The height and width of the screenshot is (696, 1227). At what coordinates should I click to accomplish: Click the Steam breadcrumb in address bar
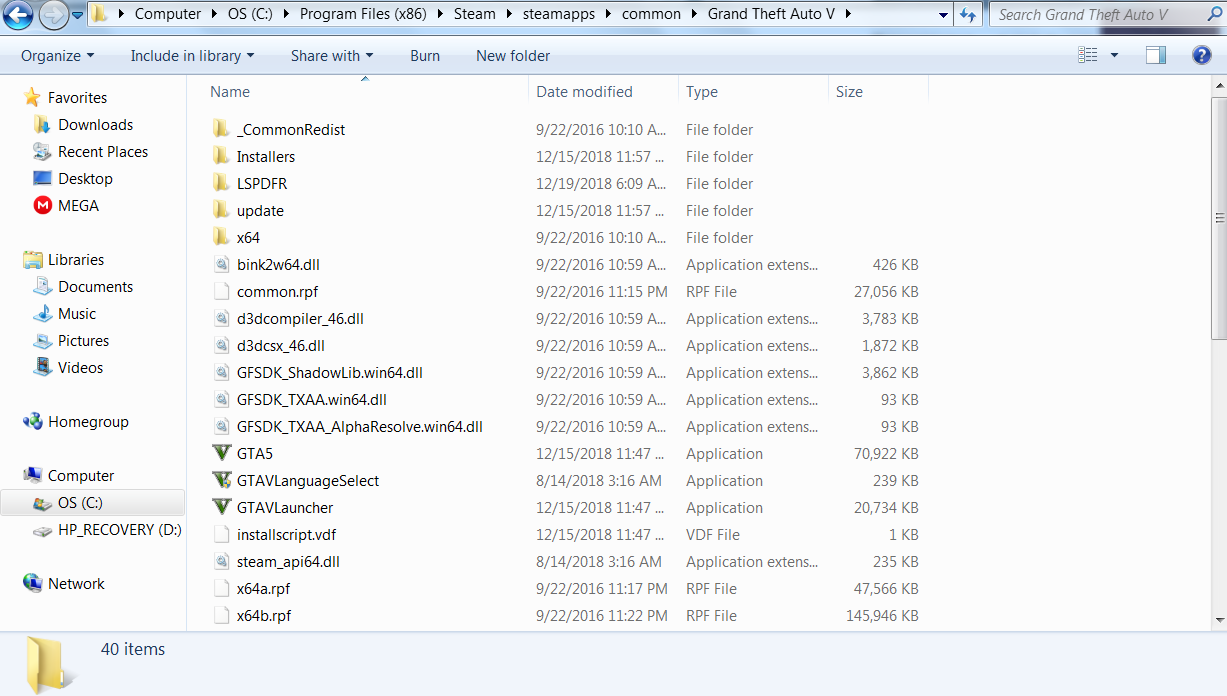[475, 14]
